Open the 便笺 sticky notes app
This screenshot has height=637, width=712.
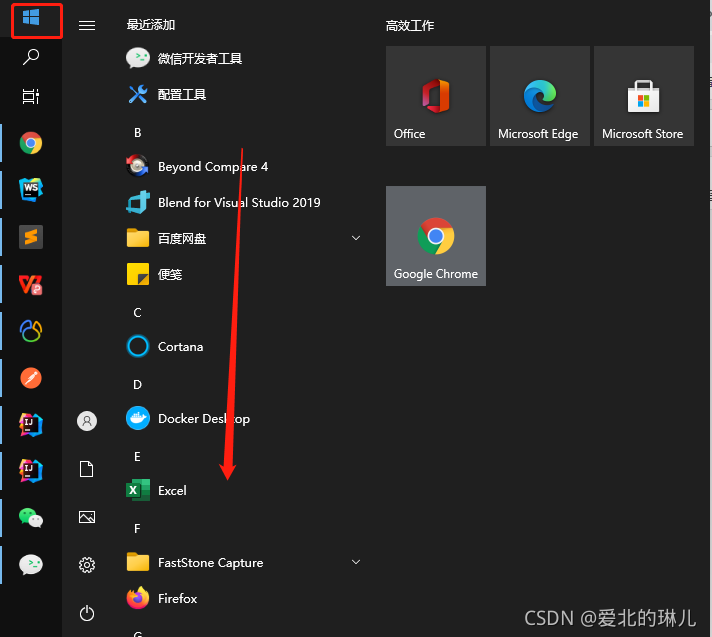click(154, 274)
